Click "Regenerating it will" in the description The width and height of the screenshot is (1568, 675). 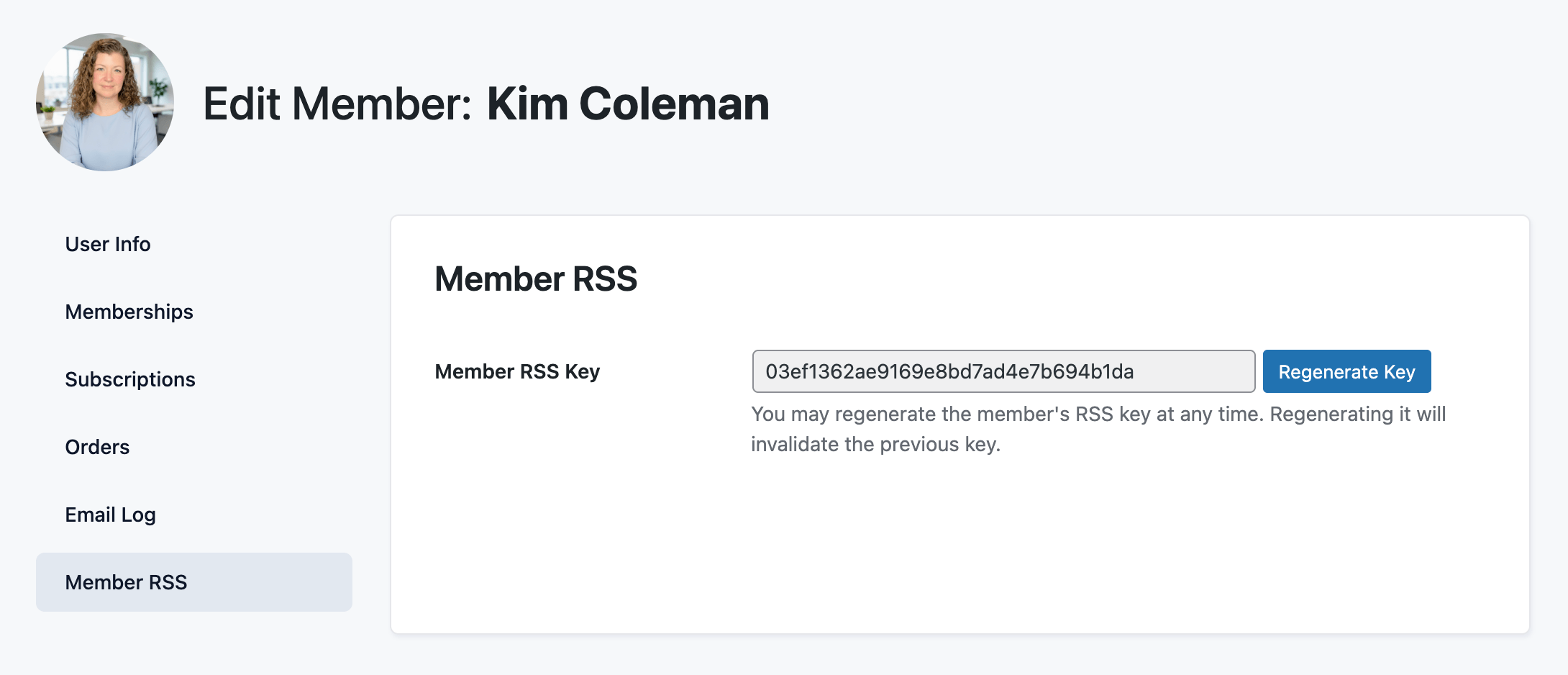pyautogui.click(x=1357, y=414)
